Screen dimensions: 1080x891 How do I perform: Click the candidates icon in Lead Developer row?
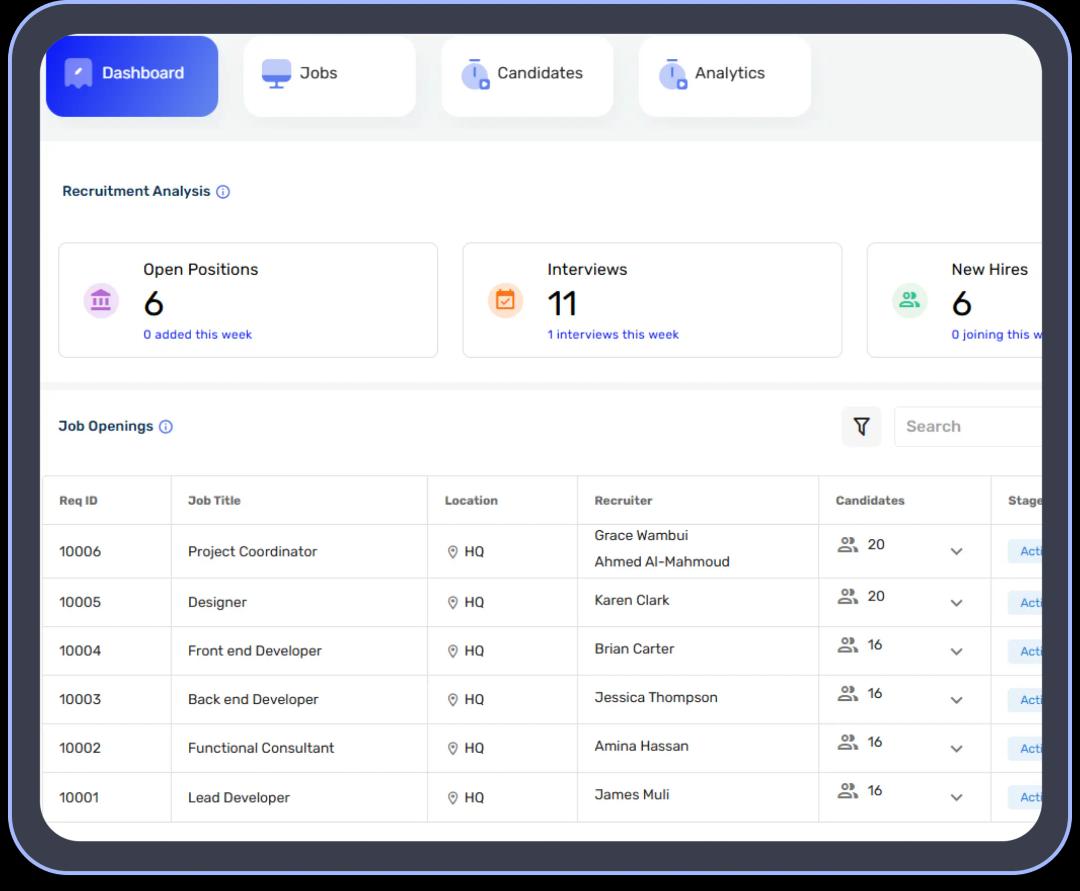click(x=847, y=791)
